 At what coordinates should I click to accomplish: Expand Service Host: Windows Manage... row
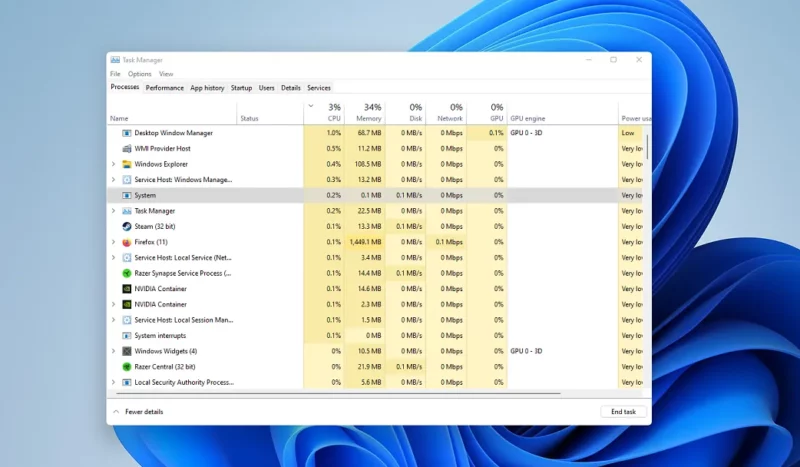click(x=113, y=180)
